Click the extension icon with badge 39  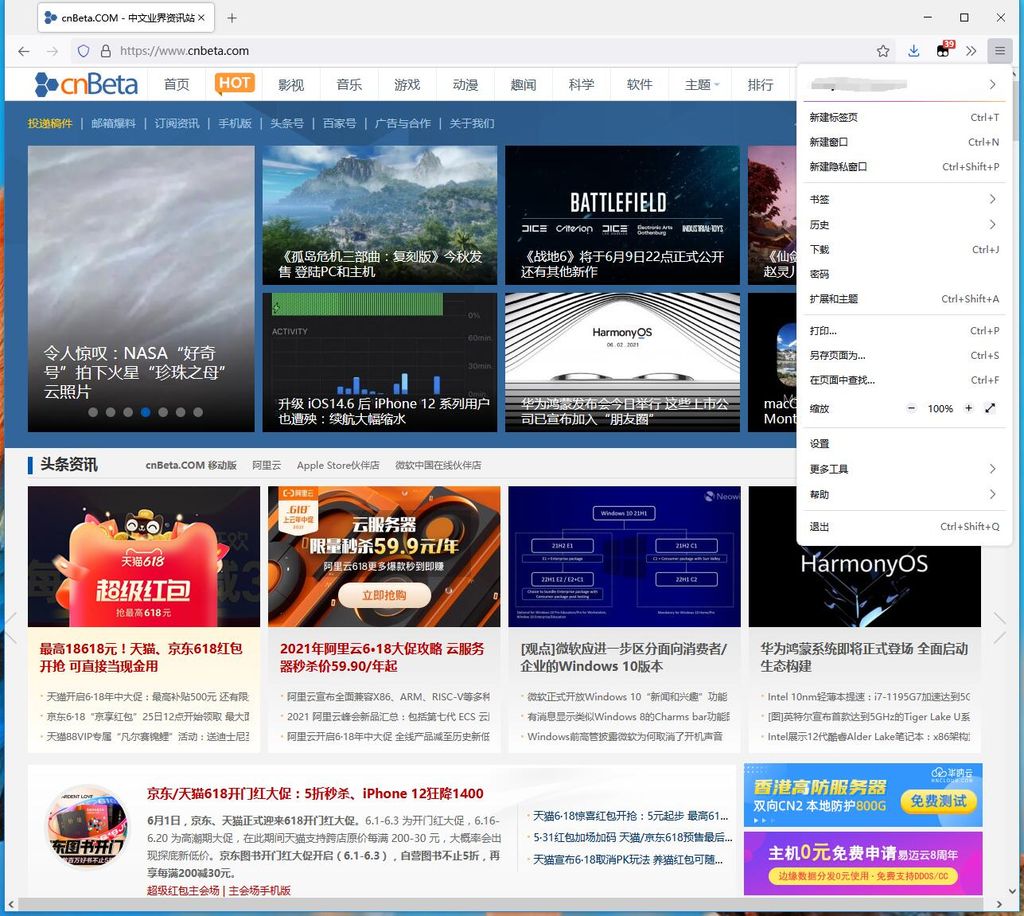pos(943,51)
